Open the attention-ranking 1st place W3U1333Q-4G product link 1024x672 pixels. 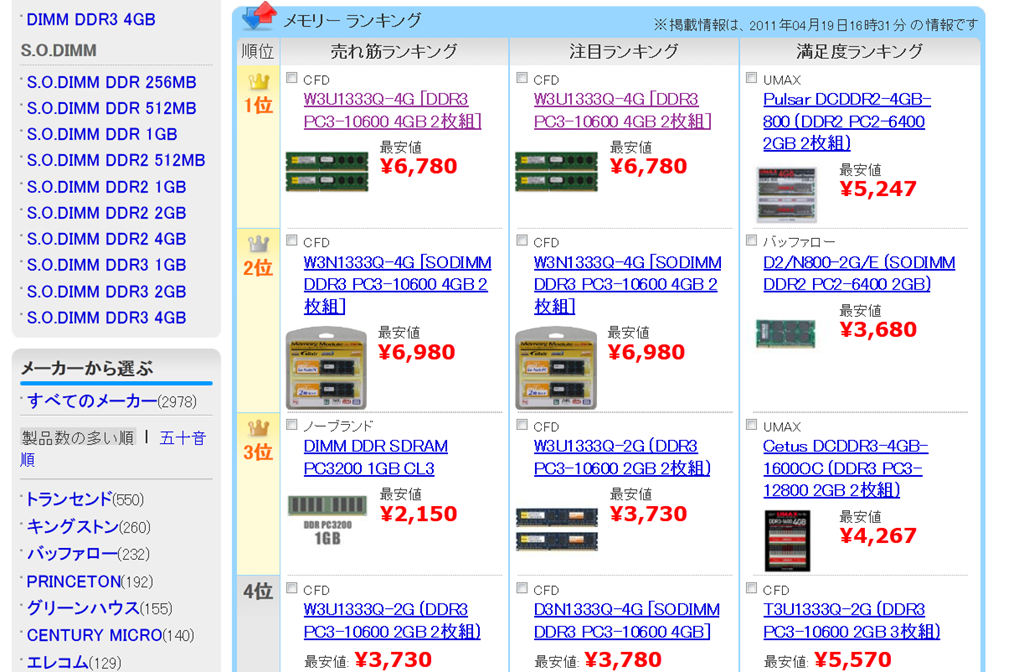point(622,110)
